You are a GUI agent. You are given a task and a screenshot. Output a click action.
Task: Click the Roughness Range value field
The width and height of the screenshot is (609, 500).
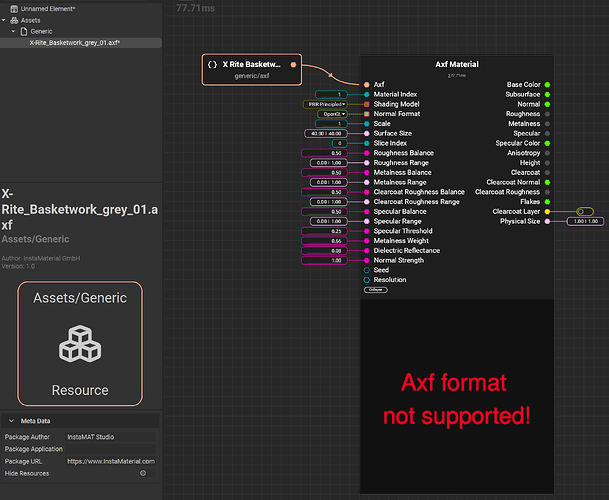click(329, 163)
